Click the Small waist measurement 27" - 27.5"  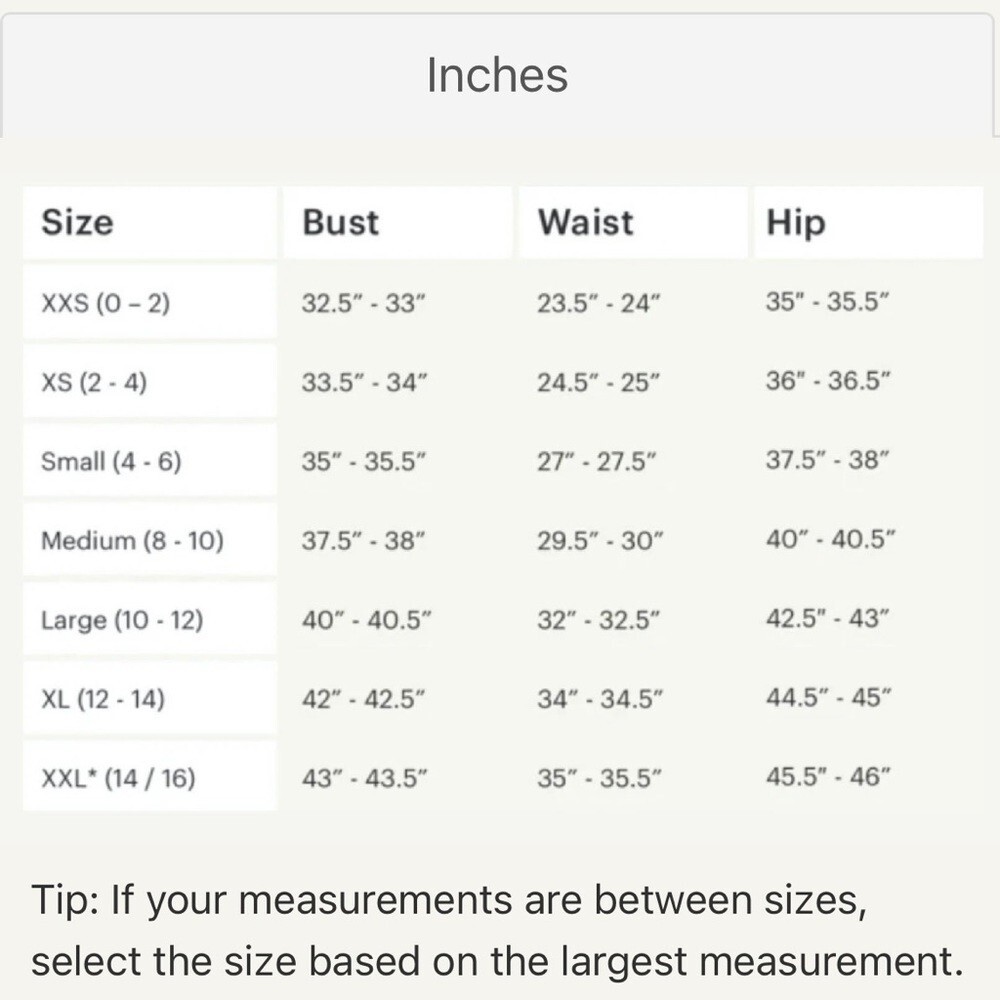click(596, 461)
